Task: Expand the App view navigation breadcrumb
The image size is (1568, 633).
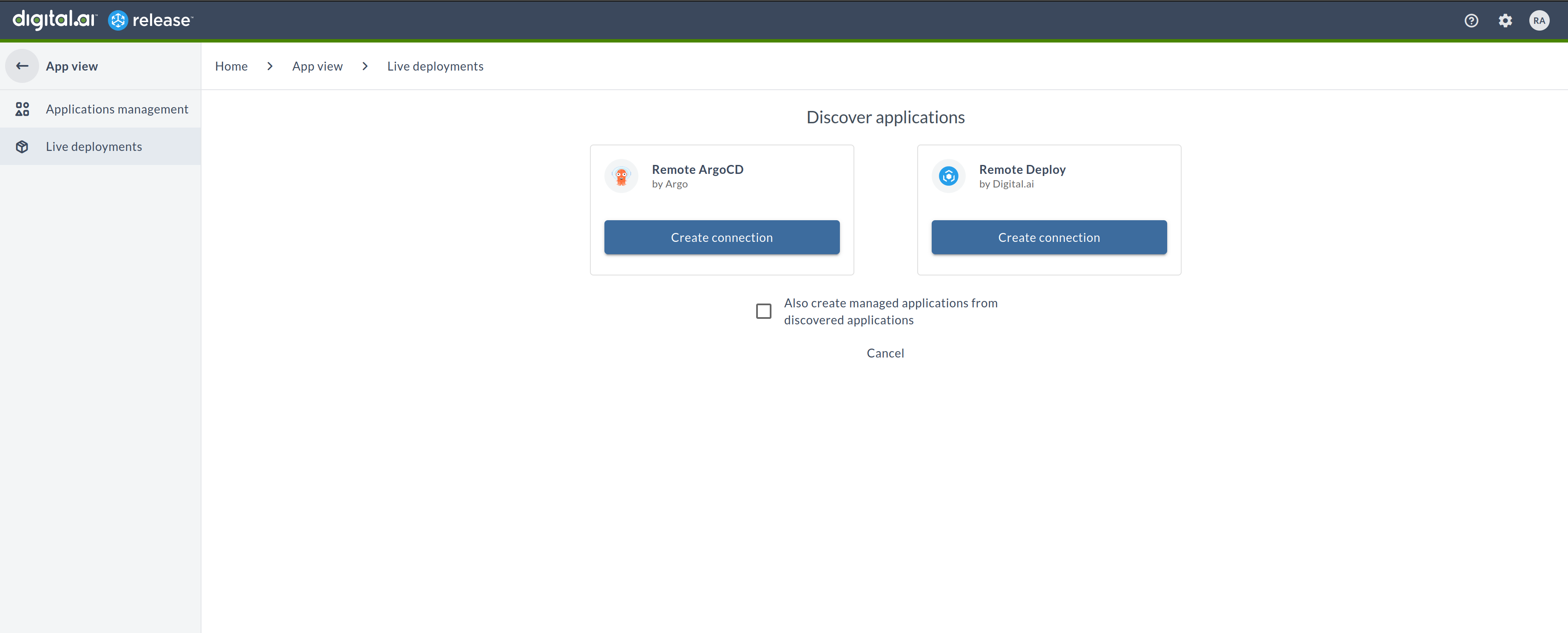Action: click(x=317, y=66)
